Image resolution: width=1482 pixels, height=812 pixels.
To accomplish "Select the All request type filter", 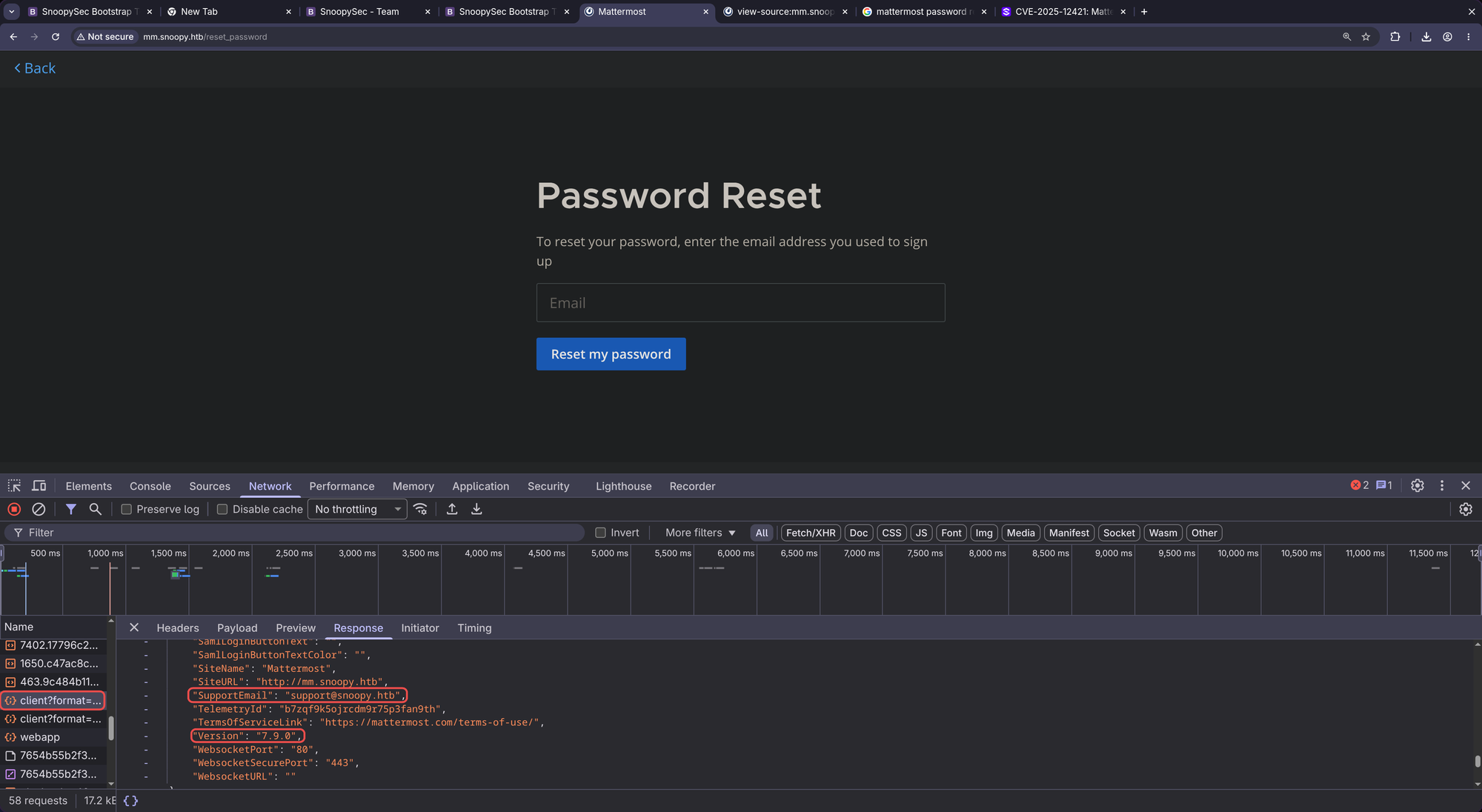I will (x=762, y=533).
